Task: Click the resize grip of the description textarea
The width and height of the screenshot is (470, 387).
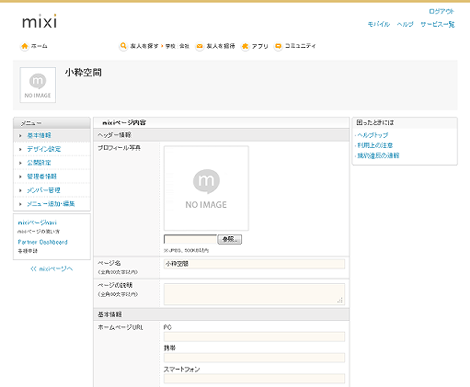Action: [340, 300]
